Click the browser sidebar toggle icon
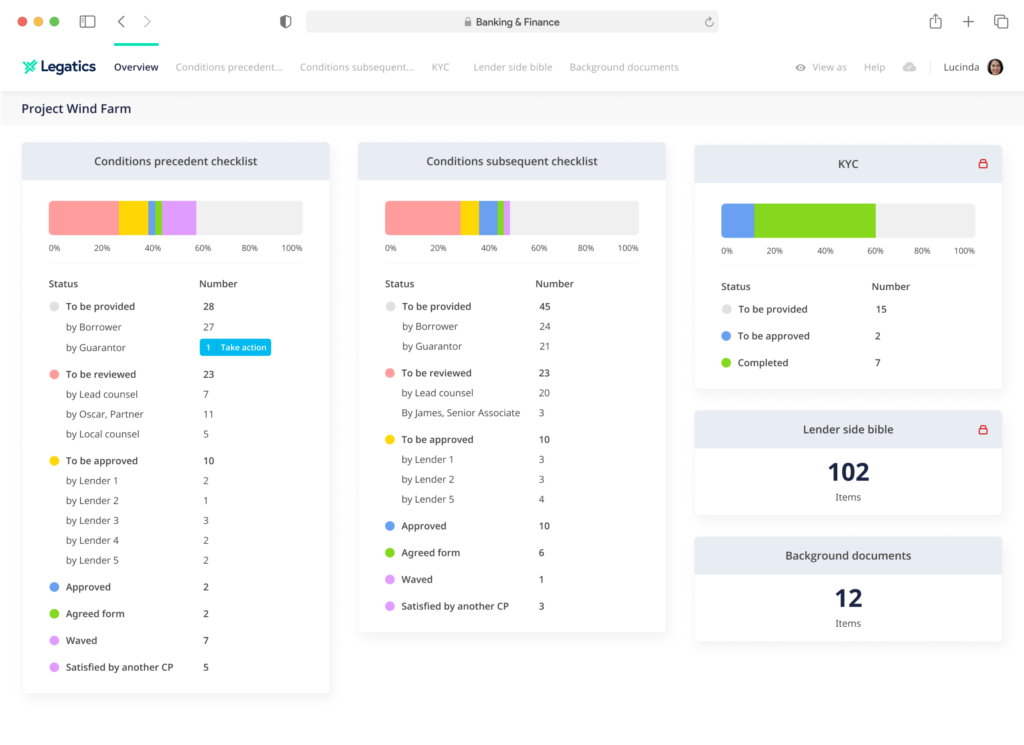The image size is (1024, 745). tap(88, 21)
